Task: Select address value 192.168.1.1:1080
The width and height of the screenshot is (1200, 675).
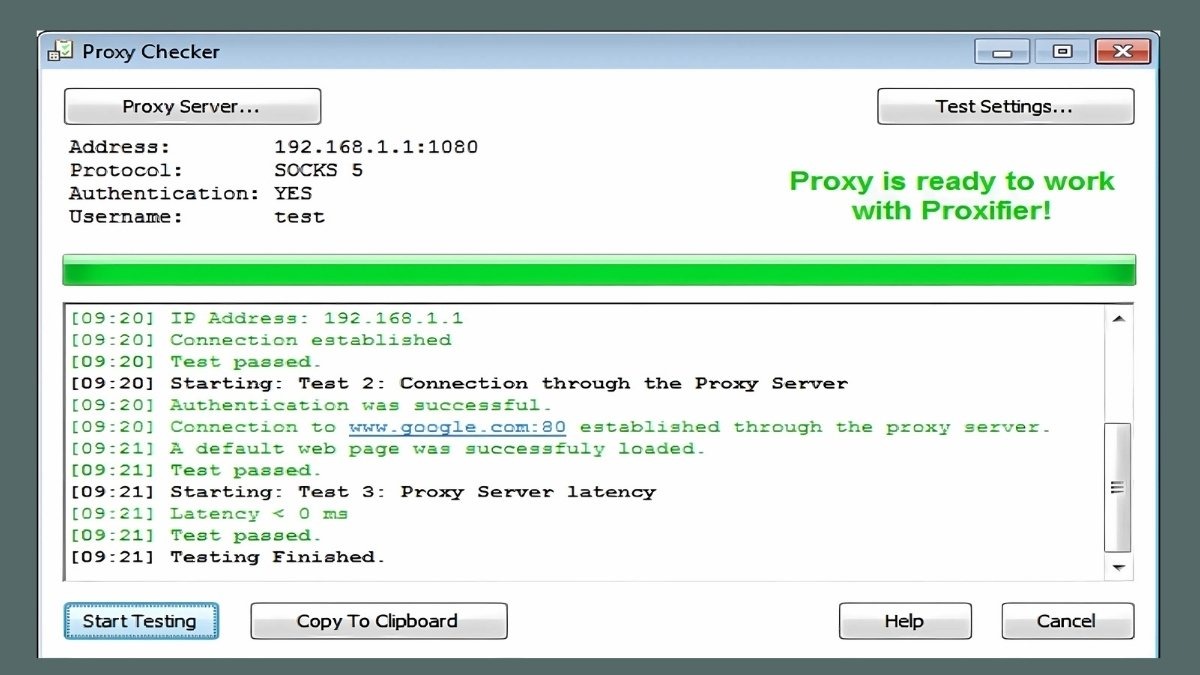Action: pyautogui.click(x=376, y=147)
